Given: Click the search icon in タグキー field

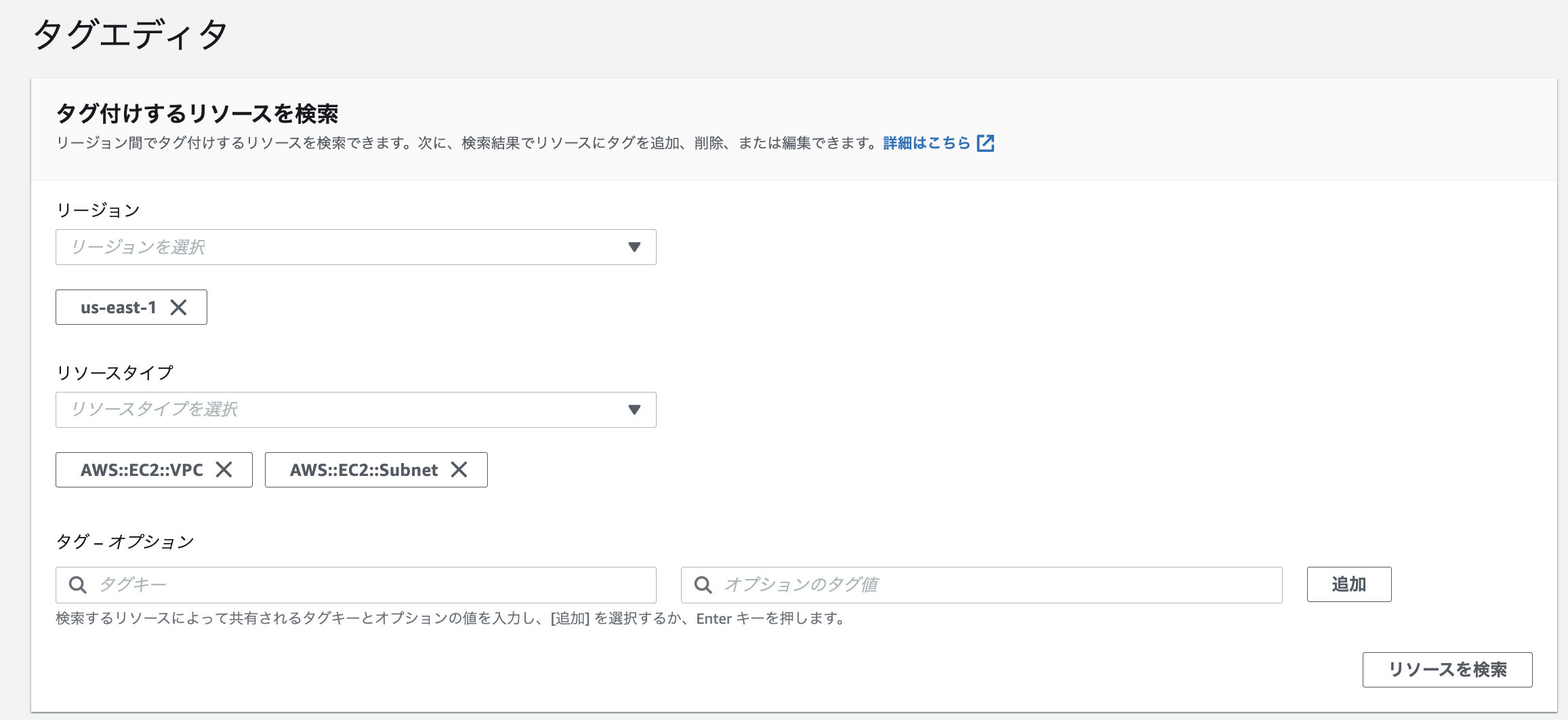Looking at the screenshot, I should (x=78, y=585).
